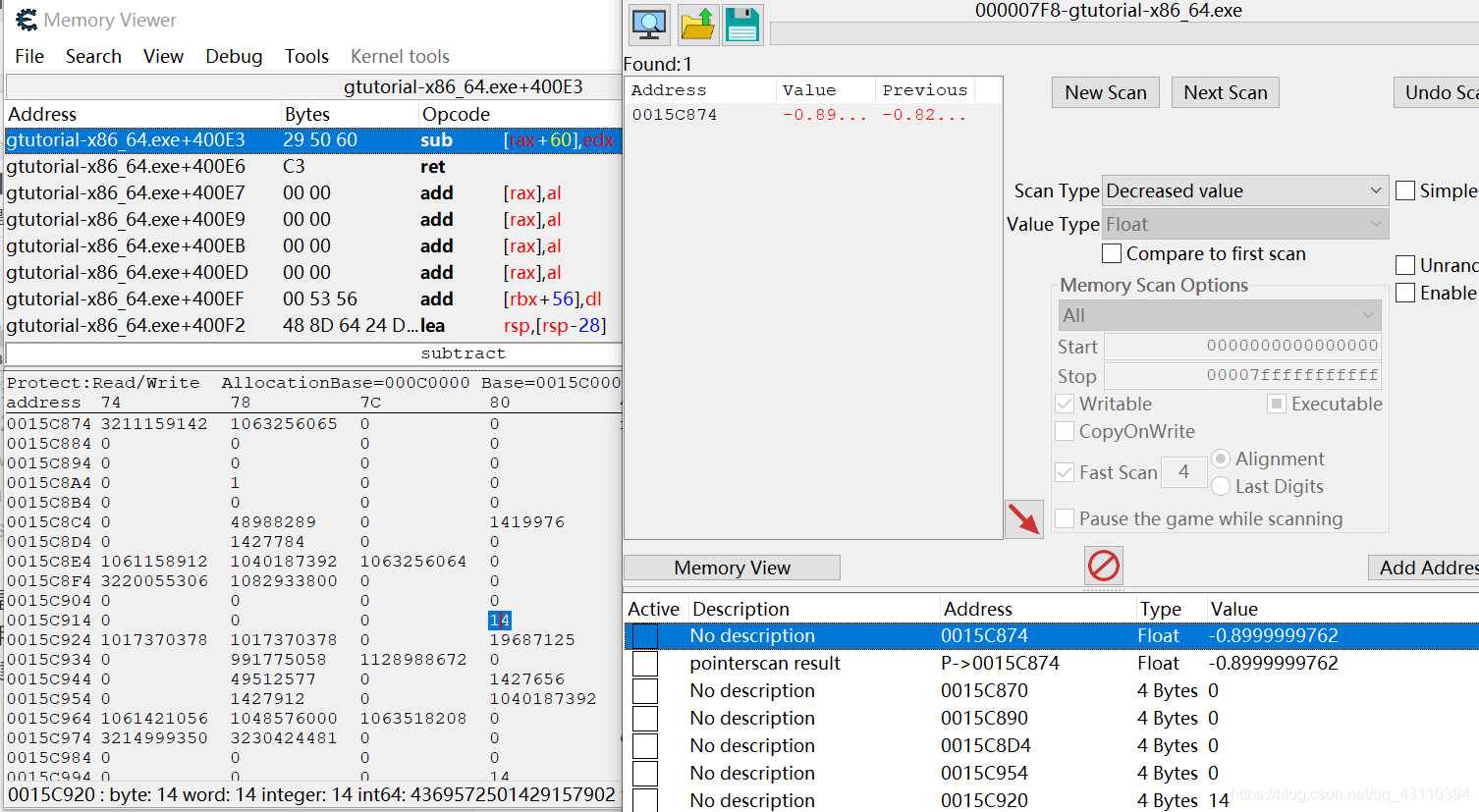
Task: Open the Scan Type dropdown
Action: (x=1245, y=190)
